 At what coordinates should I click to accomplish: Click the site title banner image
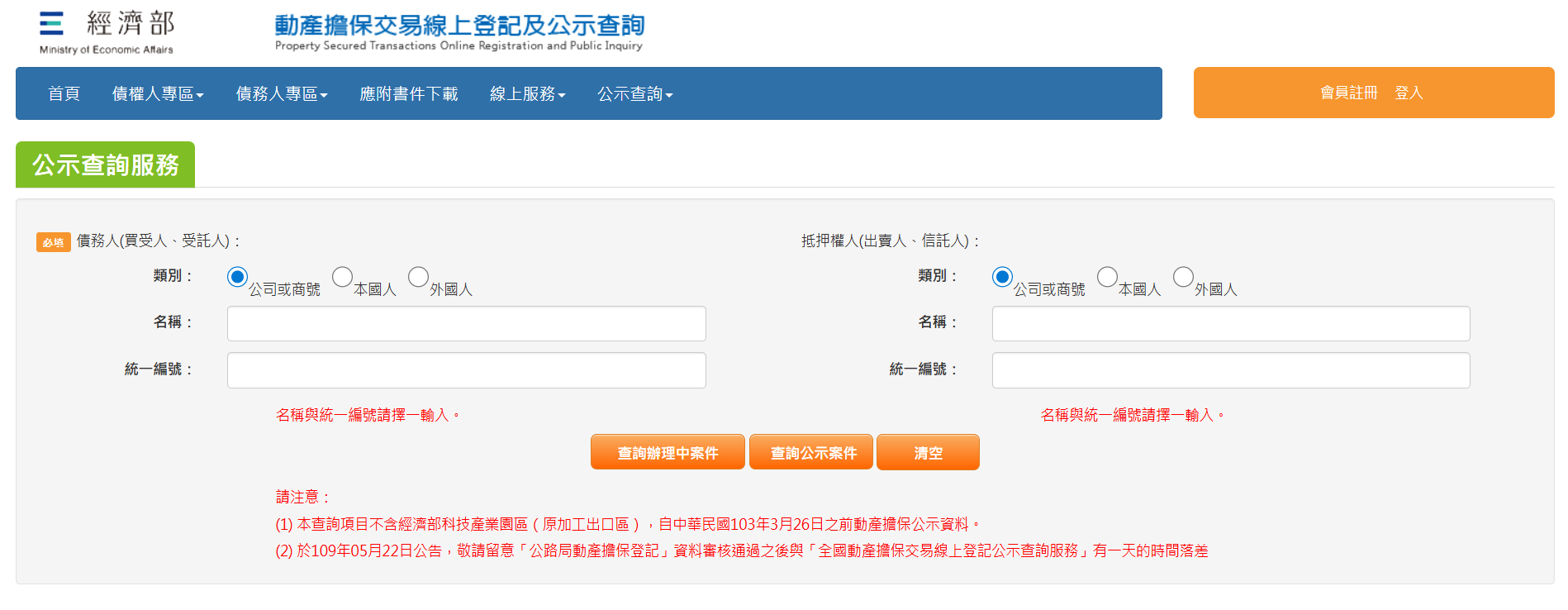(459, 32)
